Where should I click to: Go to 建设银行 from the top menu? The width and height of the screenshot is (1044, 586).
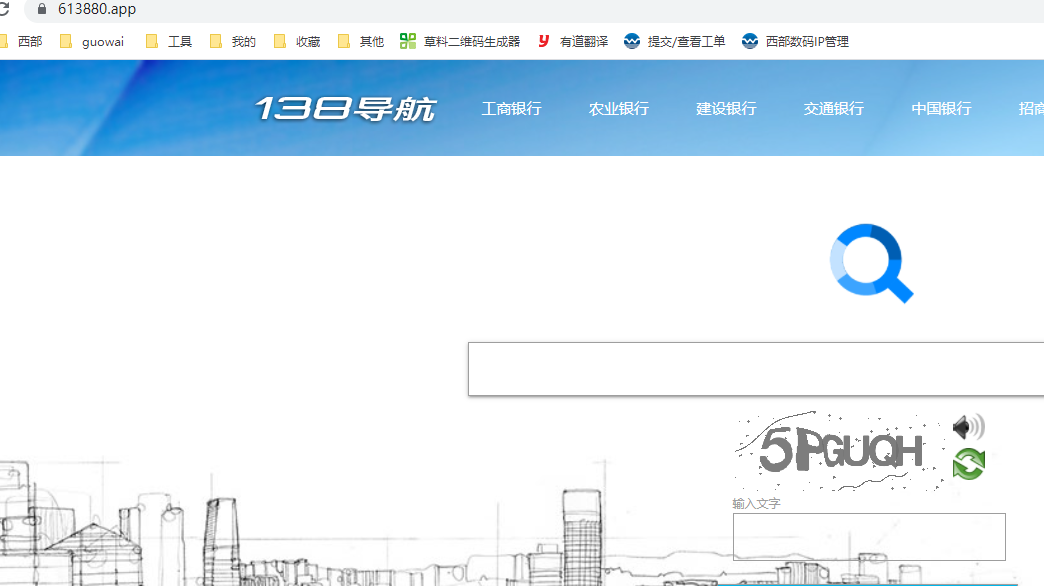pyautogui.click(x=726, y=109)
